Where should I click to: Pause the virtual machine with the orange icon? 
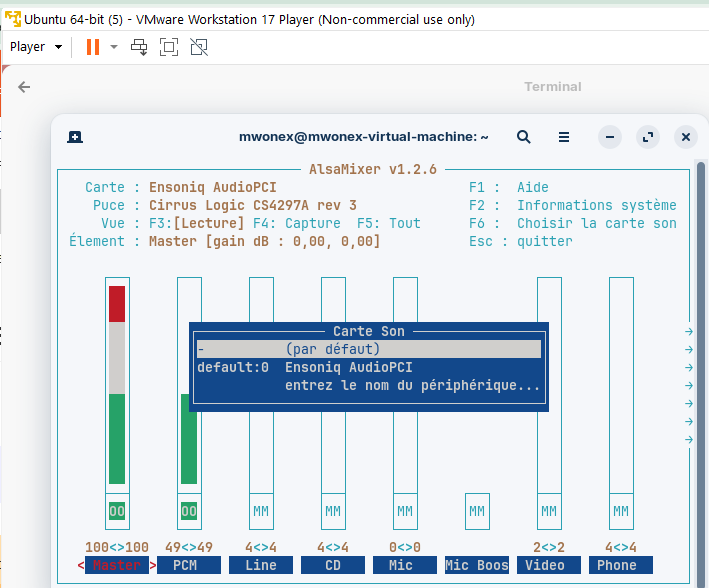93,47
